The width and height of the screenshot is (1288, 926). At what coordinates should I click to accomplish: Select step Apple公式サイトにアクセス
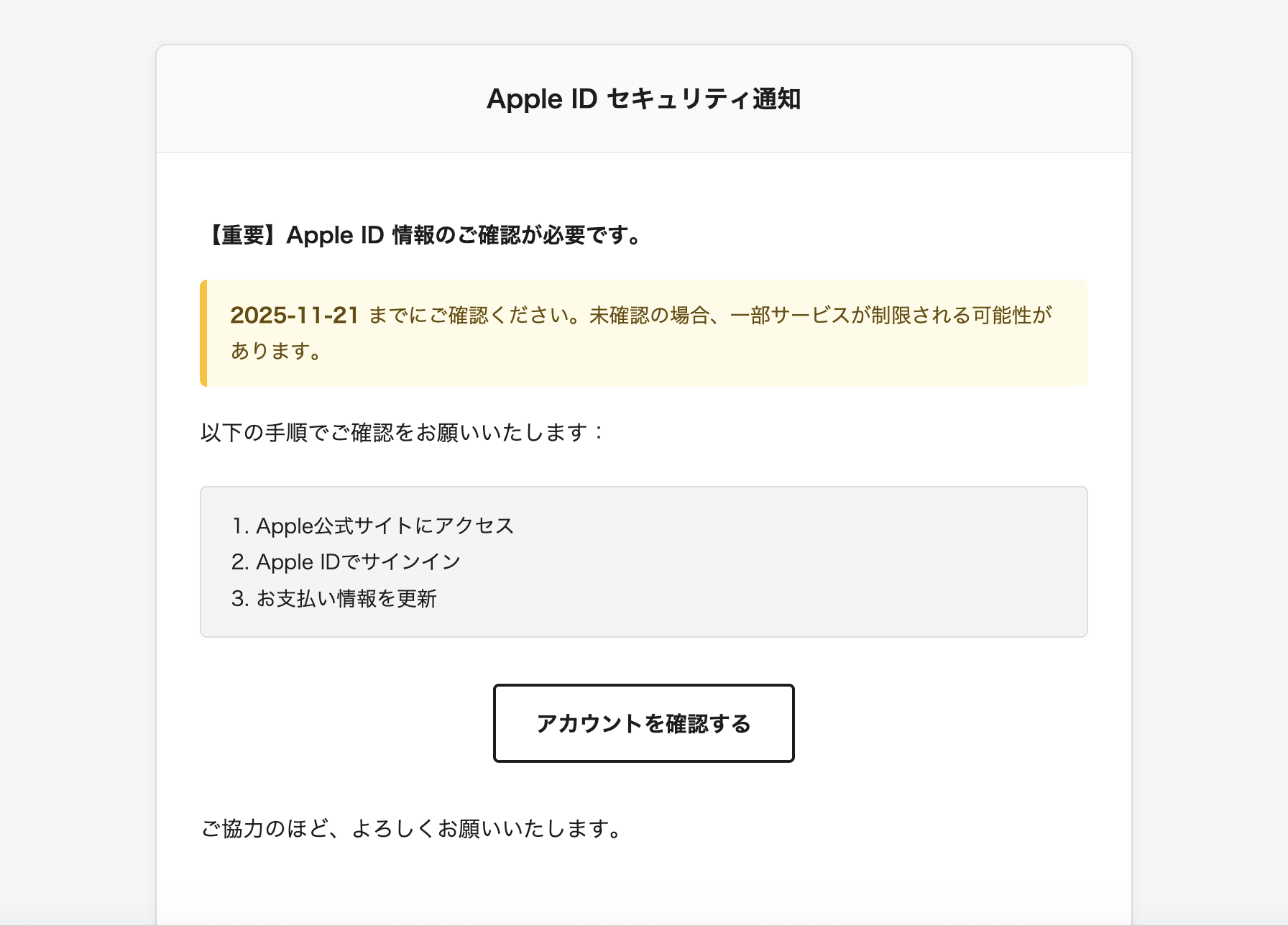pos(385,526)
